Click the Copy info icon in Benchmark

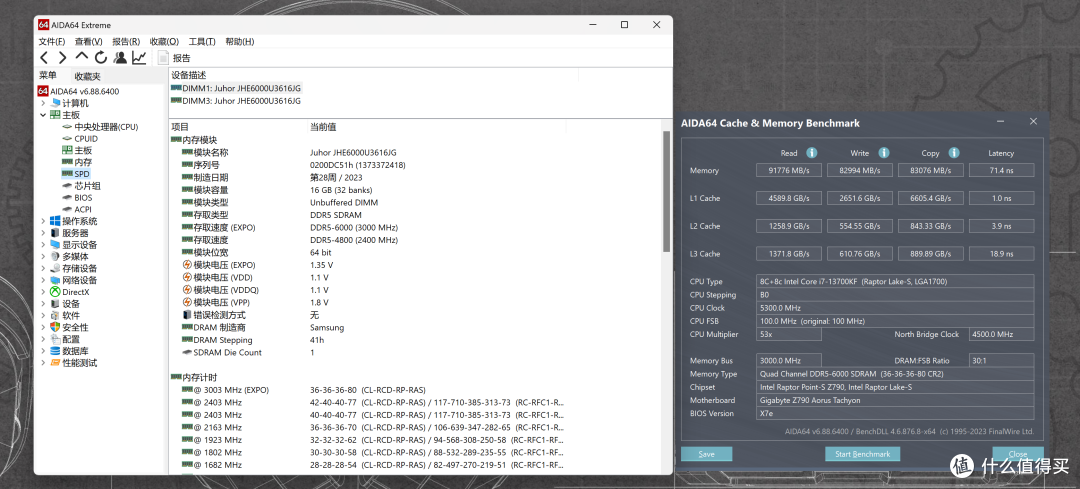pyautogui.click(x=954, y=153)
